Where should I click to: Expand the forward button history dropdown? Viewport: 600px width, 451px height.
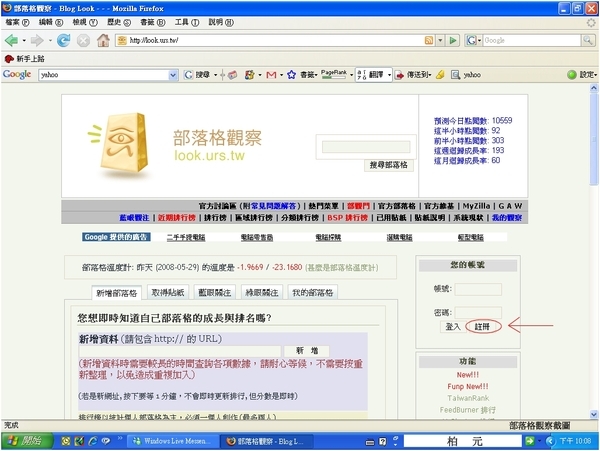(x=50, y=40)
